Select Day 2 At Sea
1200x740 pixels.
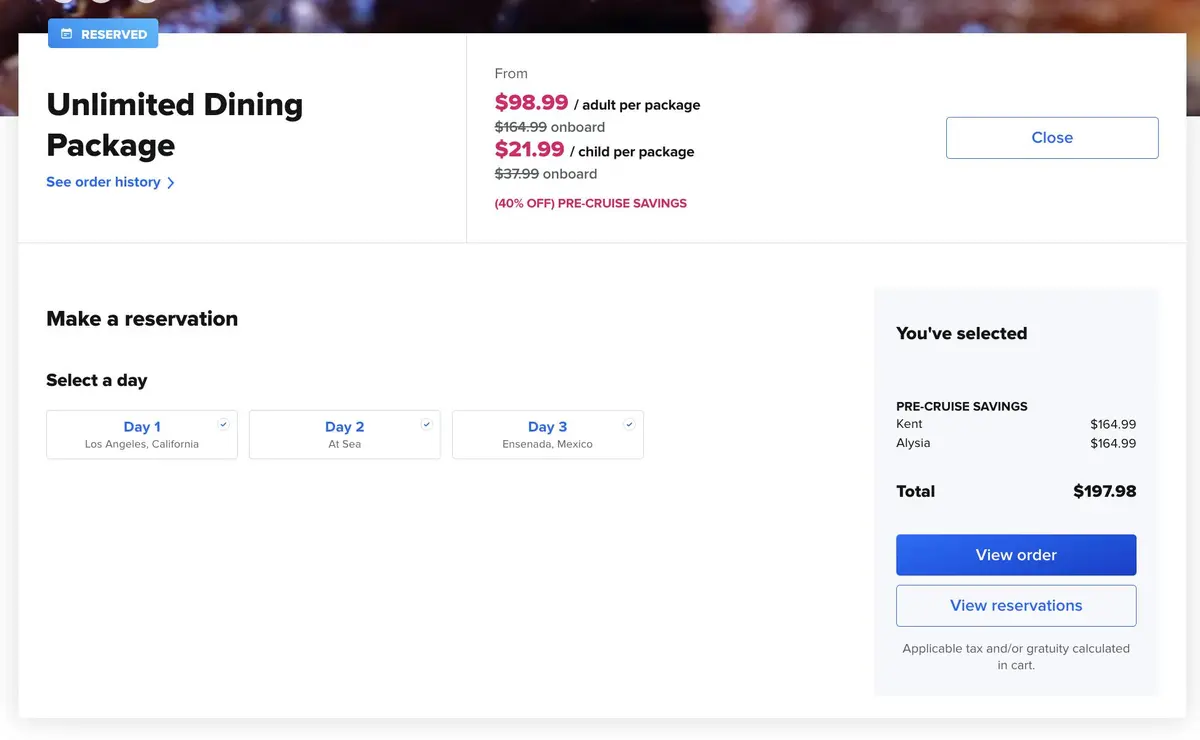point(344,435)
